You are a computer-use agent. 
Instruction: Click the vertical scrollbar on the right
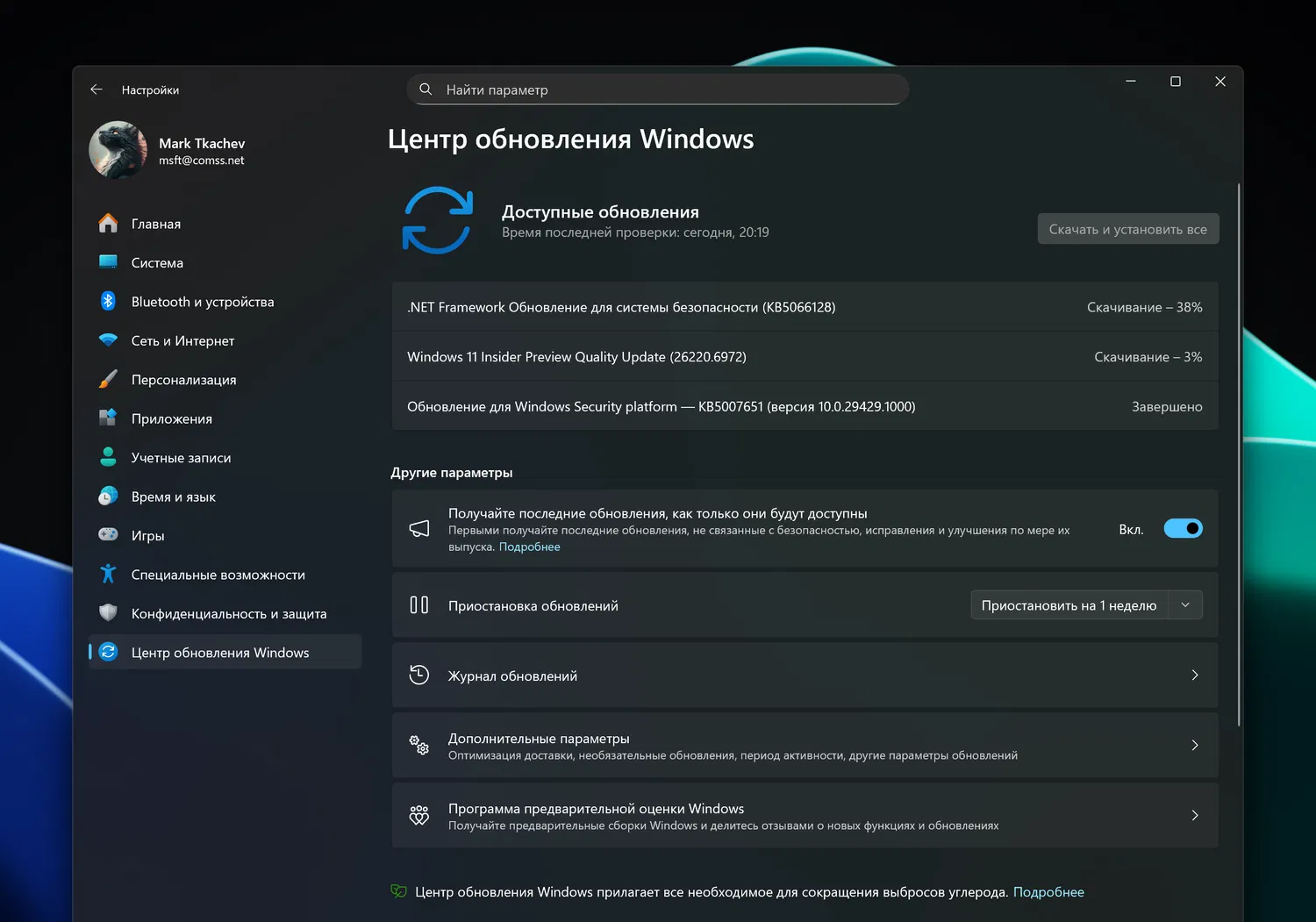1239,454
